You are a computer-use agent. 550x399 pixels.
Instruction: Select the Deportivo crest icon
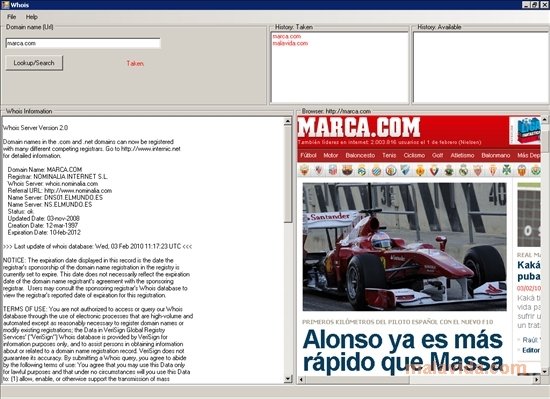pos(362,171)
